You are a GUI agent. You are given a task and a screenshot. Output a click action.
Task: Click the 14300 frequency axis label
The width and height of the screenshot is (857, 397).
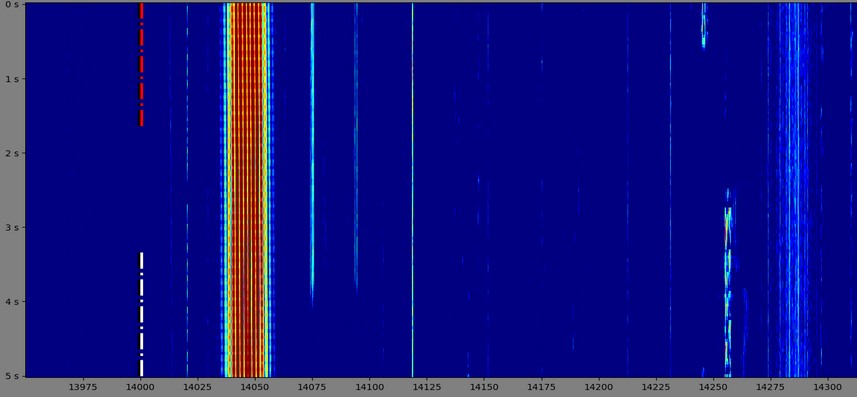pyautogui.click(x=827, y=388)
